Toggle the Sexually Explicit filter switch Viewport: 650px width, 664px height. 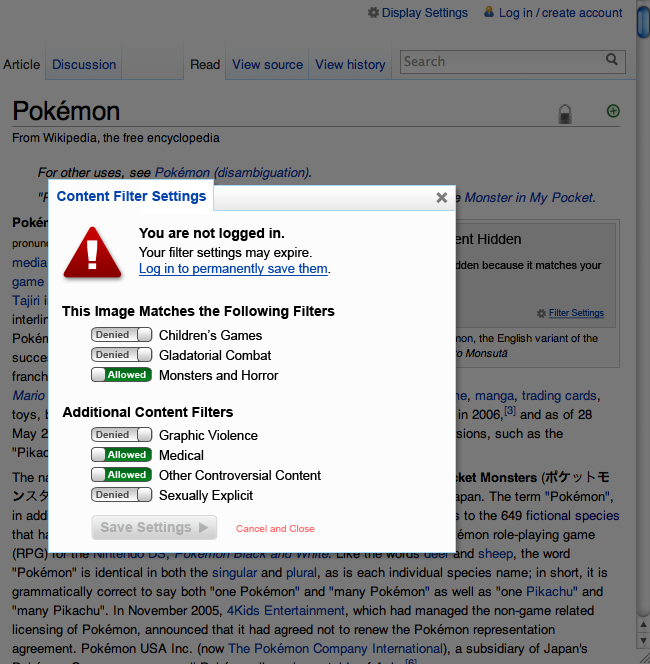tap(122, 495)
